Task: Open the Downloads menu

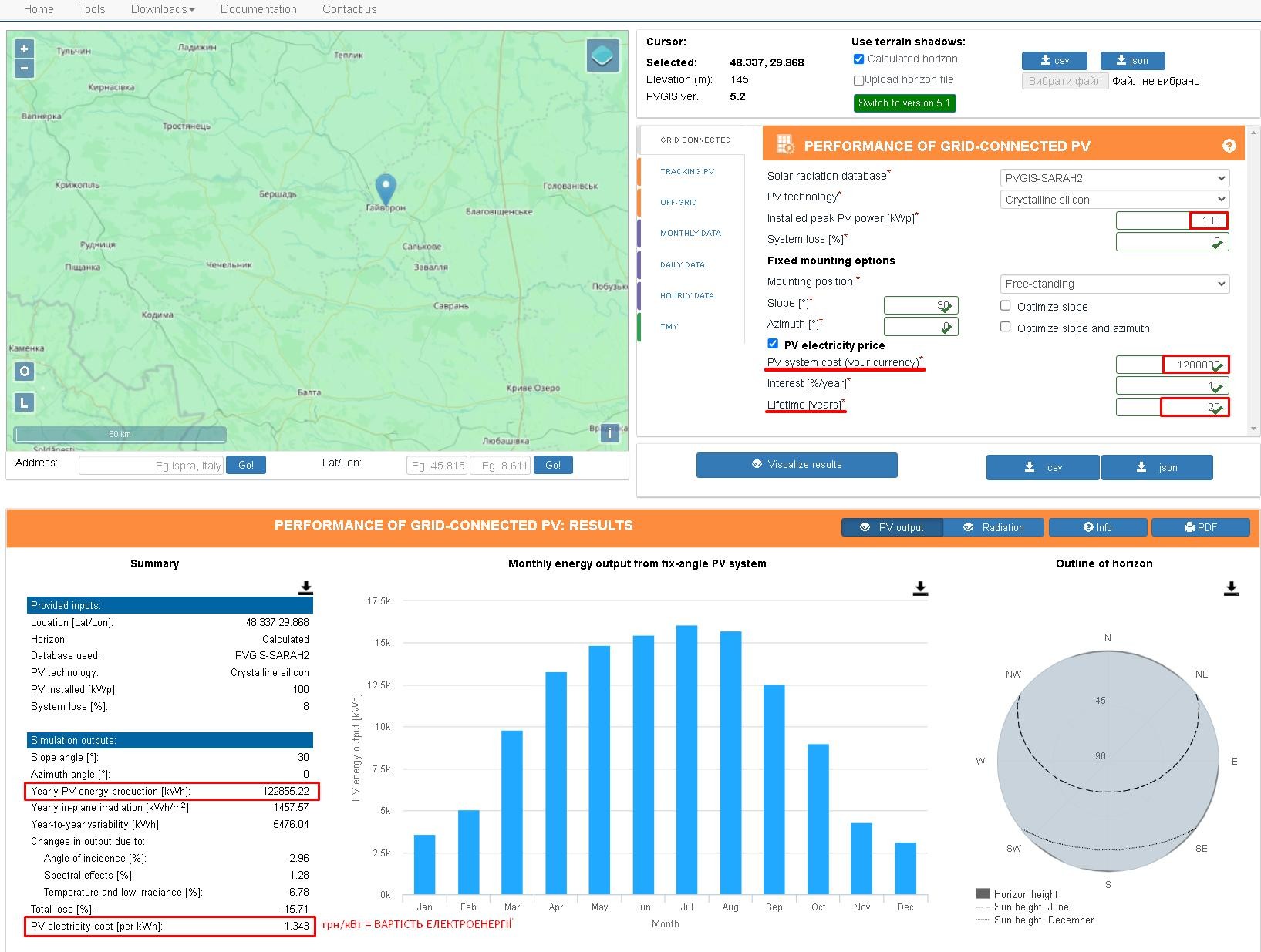Action: (x=162, y=9)
